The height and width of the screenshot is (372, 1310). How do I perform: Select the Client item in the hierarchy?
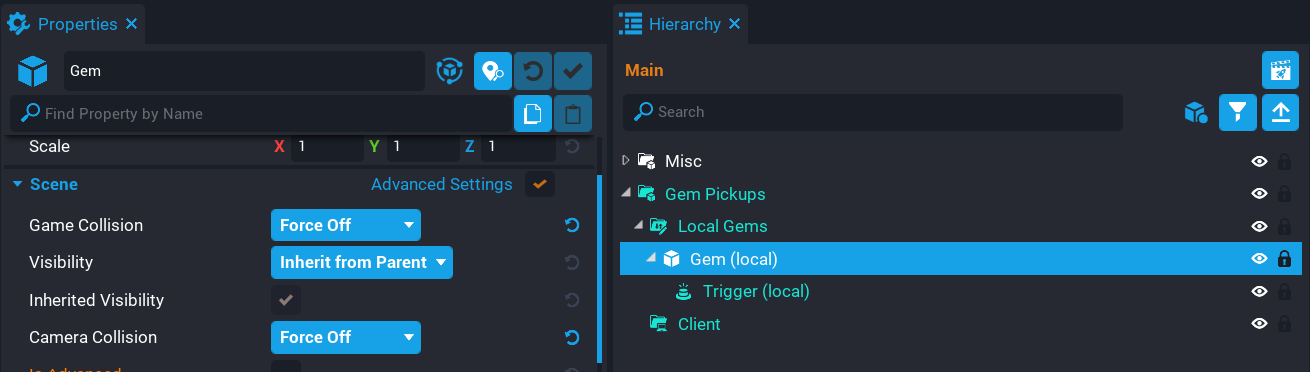(699, 324)
